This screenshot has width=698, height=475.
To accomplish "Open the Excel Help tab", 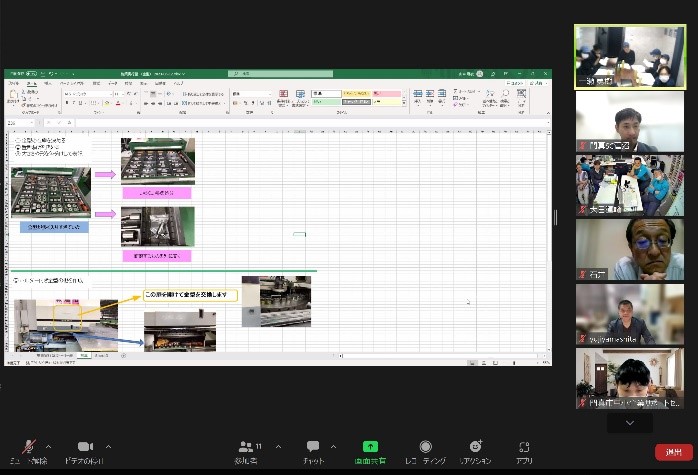I will 179,83.
